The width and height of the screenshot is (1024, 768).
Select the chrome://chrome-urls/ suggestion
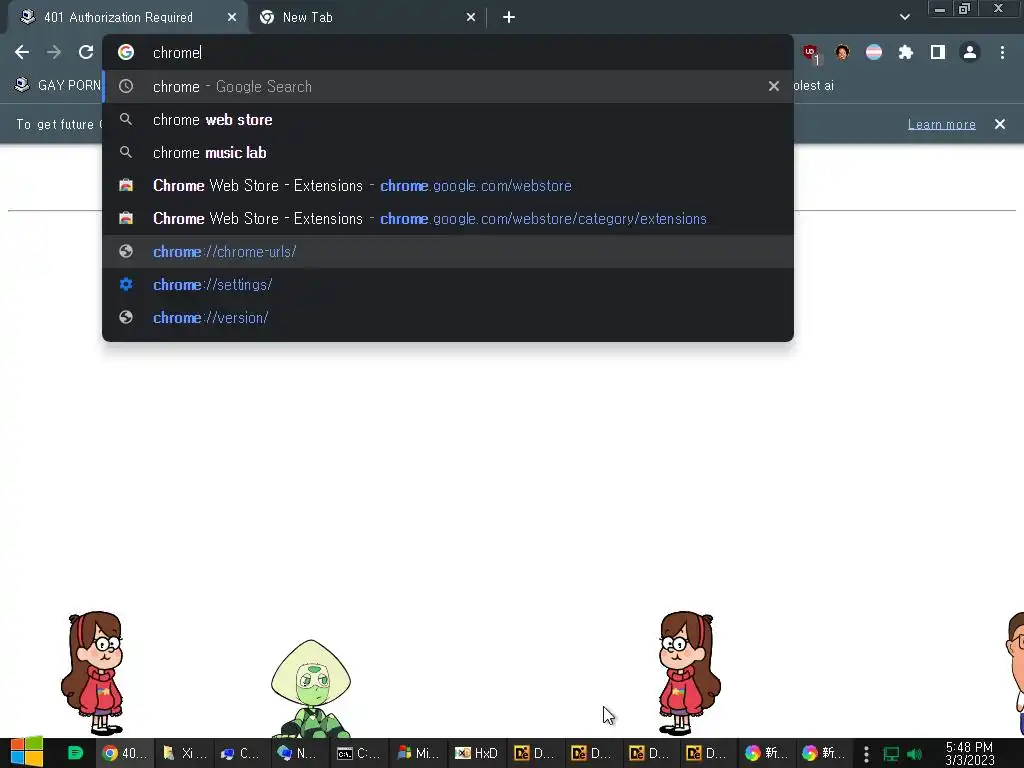pyautogui.click(x=447, y=251)
